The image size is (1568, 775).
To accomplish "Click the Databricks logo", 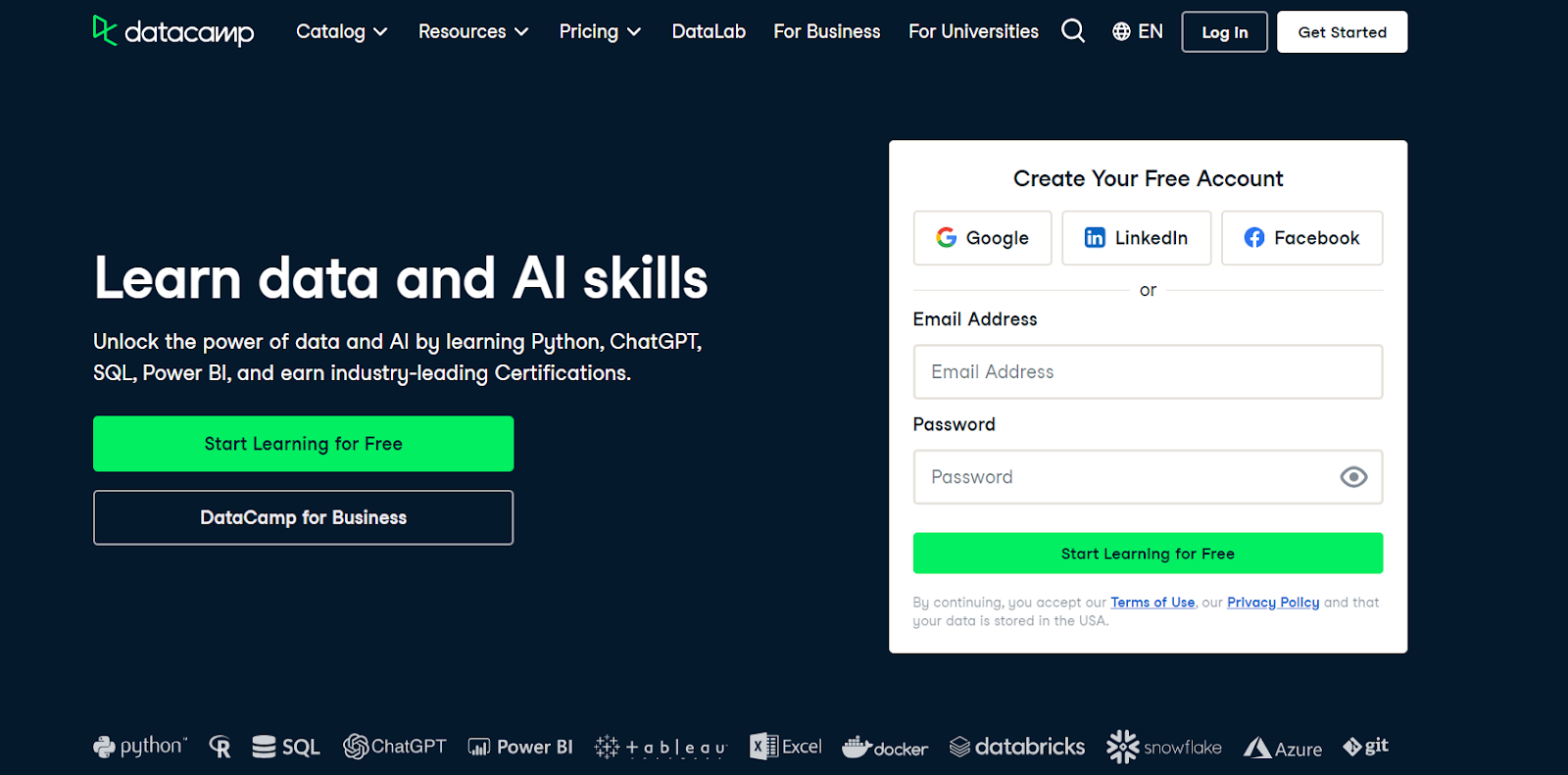I will tap(1017, 747).
